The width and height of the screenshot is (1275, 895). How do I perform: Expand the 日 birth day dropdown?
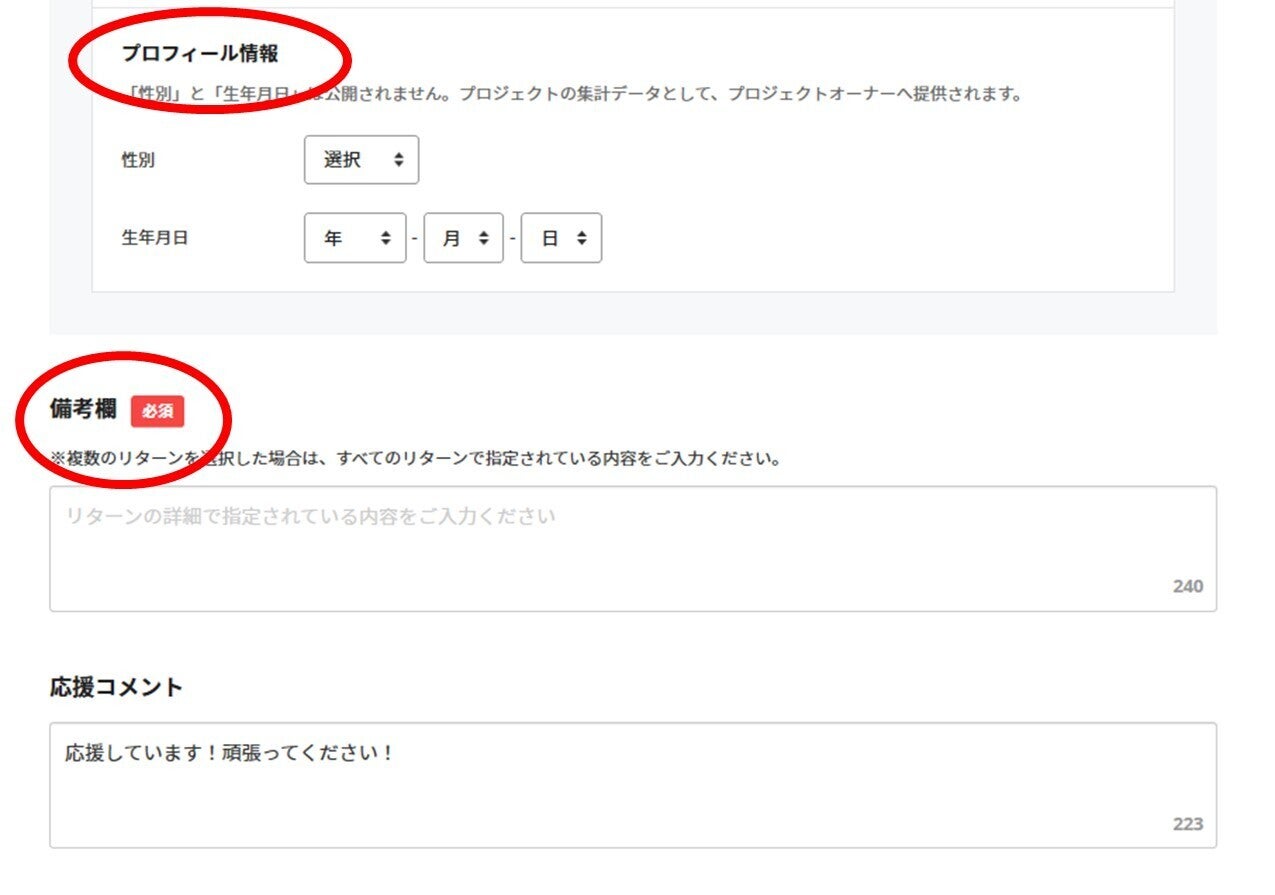click(561, 239)
